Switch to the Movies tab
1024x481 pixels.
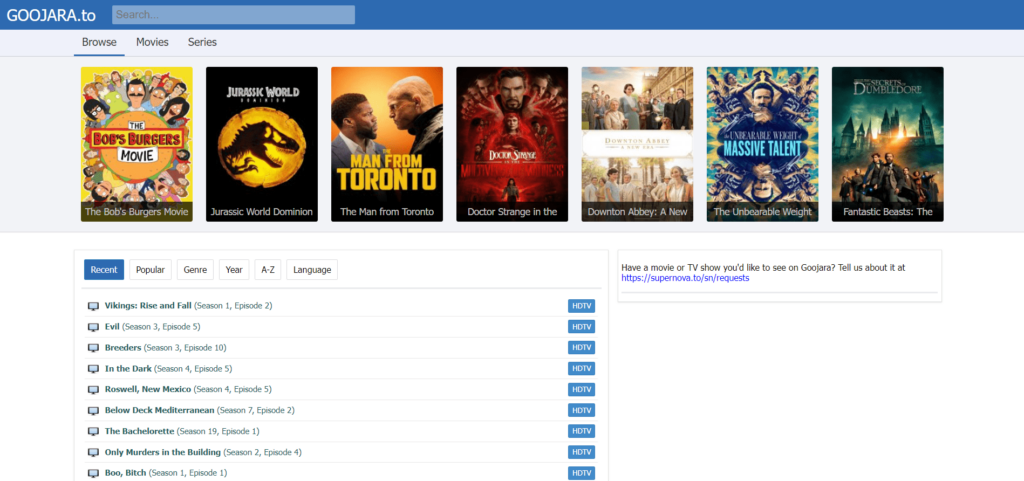click(x=152, y=42)
